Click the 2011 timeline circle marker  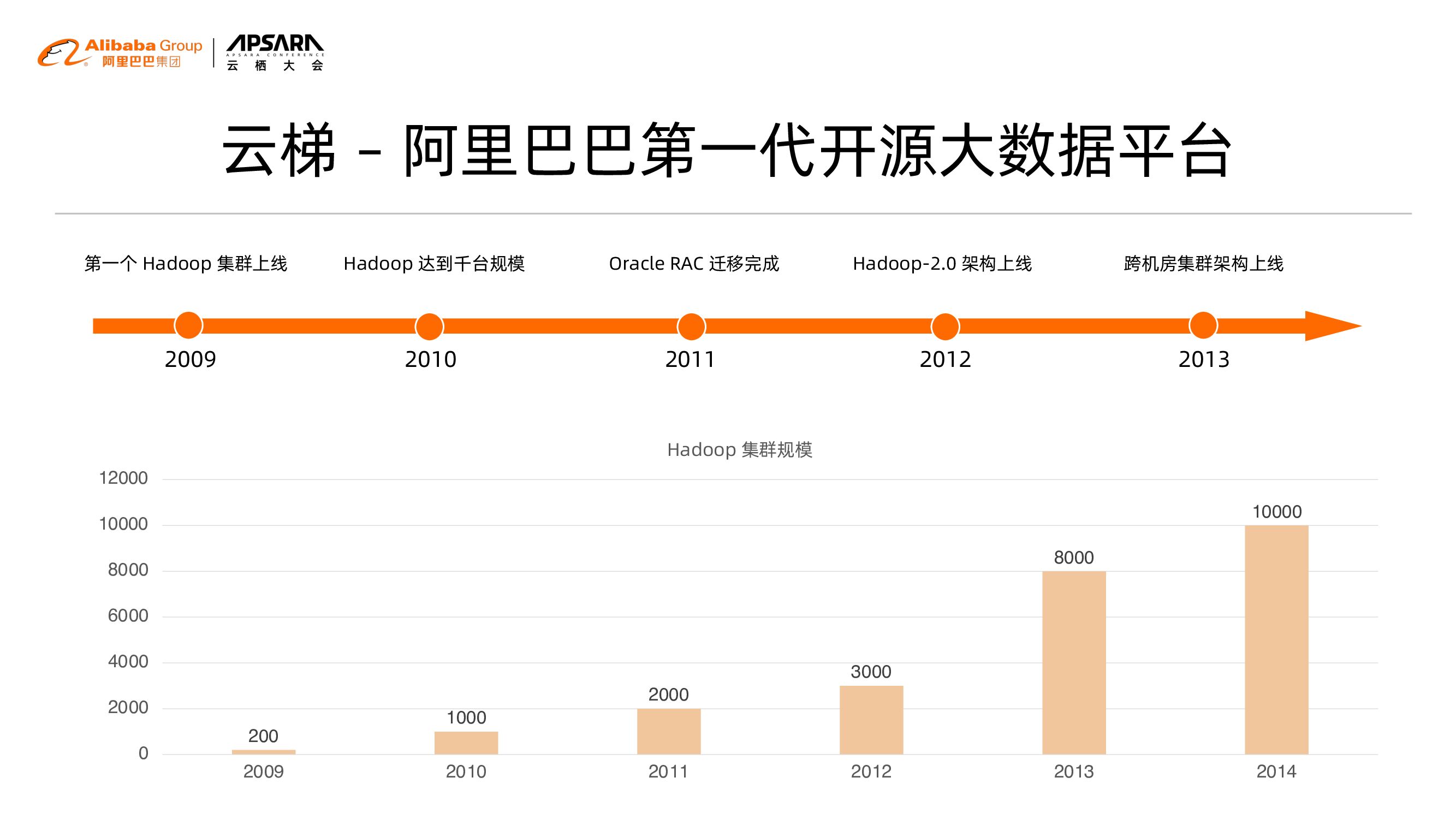coord(691,327)
